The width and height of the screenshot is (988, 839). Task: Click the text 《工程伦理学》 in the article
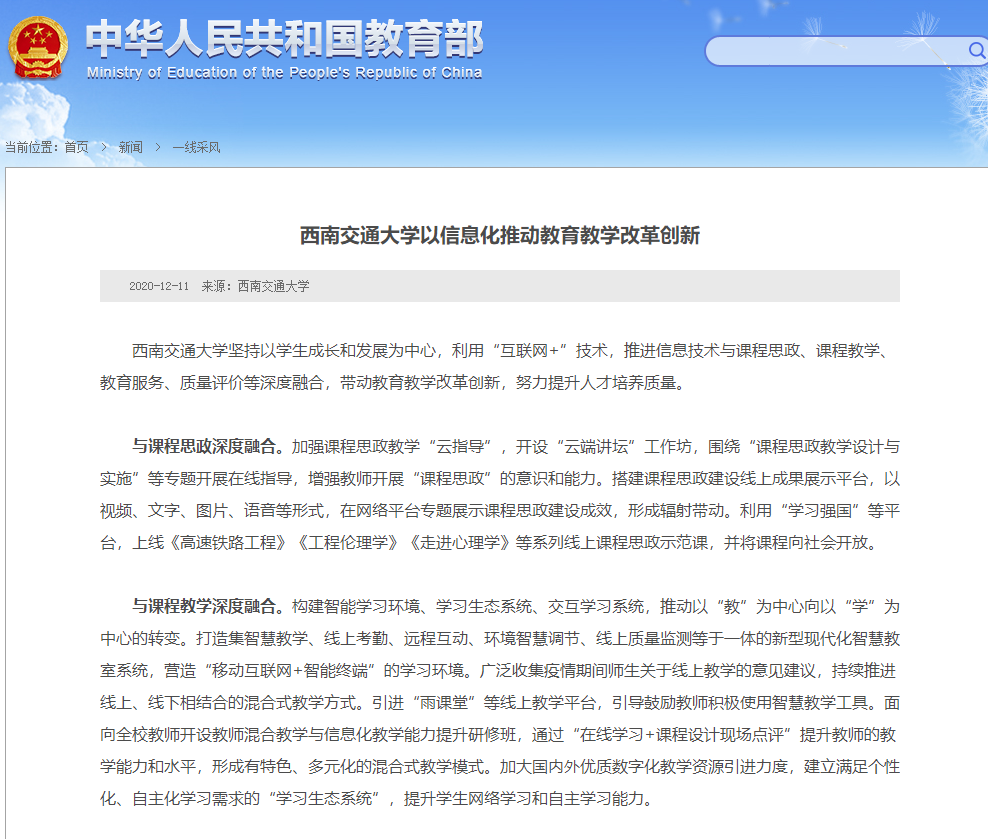coord(347,542)
